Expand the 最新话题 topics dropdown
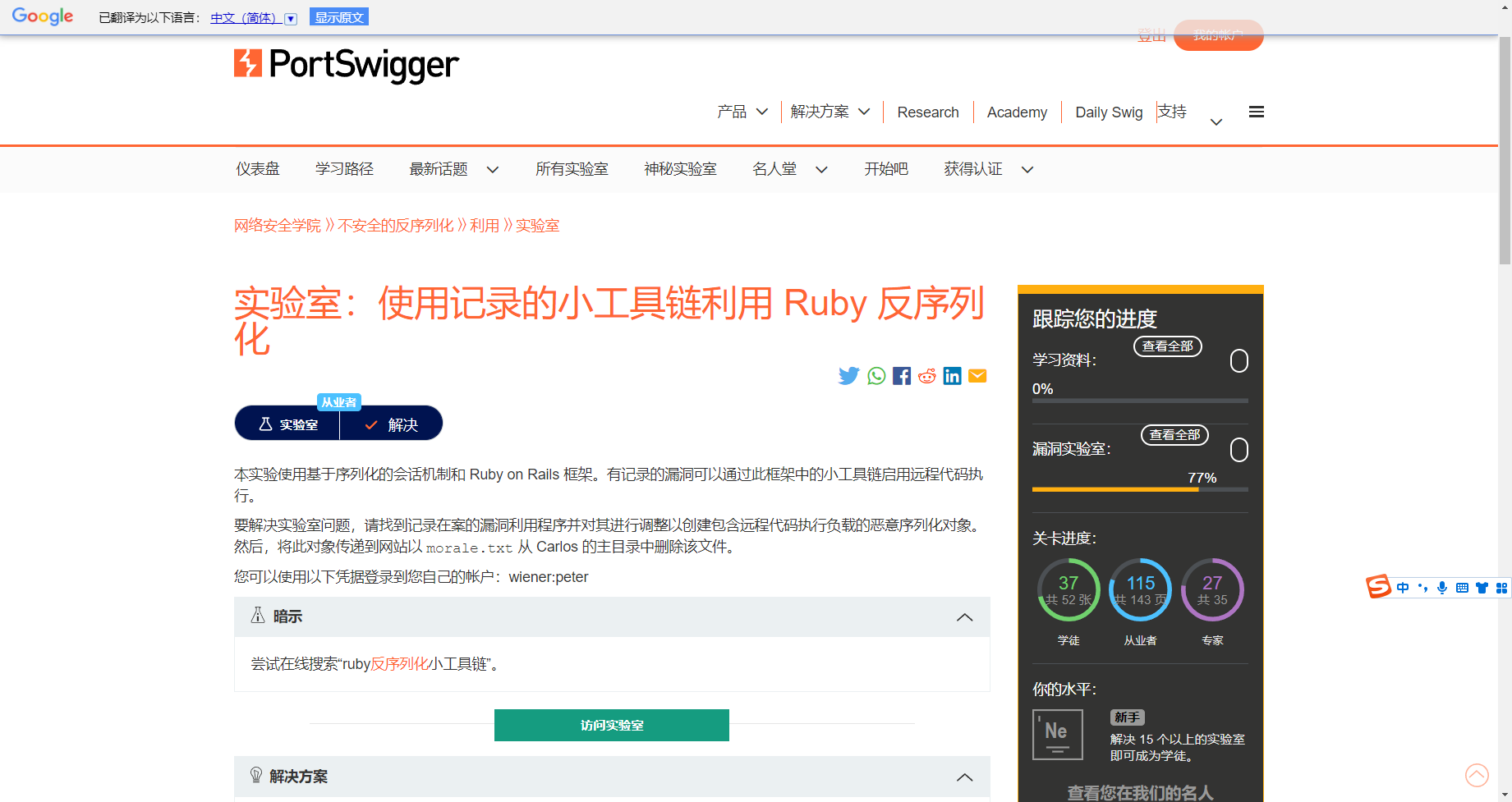1512x802 pixels. click(493, 170)
